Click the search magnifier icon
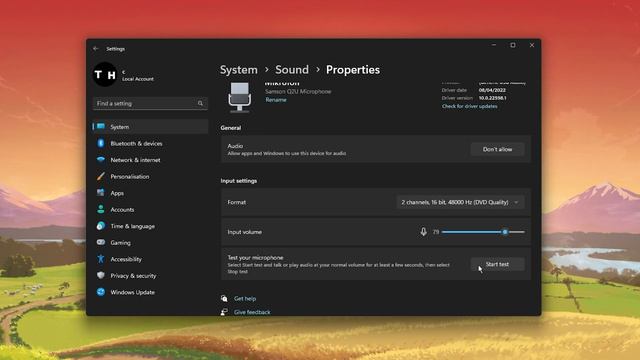 pyautogui.click(x=200, y=104)
